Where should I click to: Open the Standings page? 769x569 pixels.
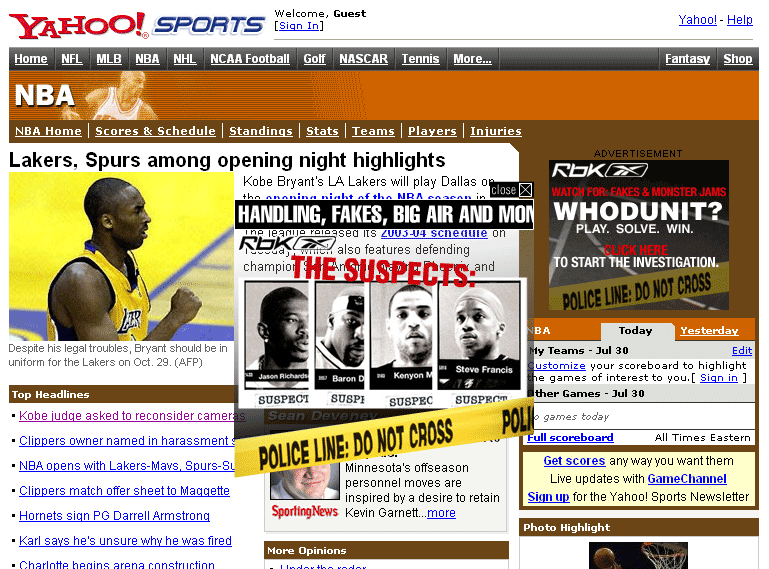point(260,131)
